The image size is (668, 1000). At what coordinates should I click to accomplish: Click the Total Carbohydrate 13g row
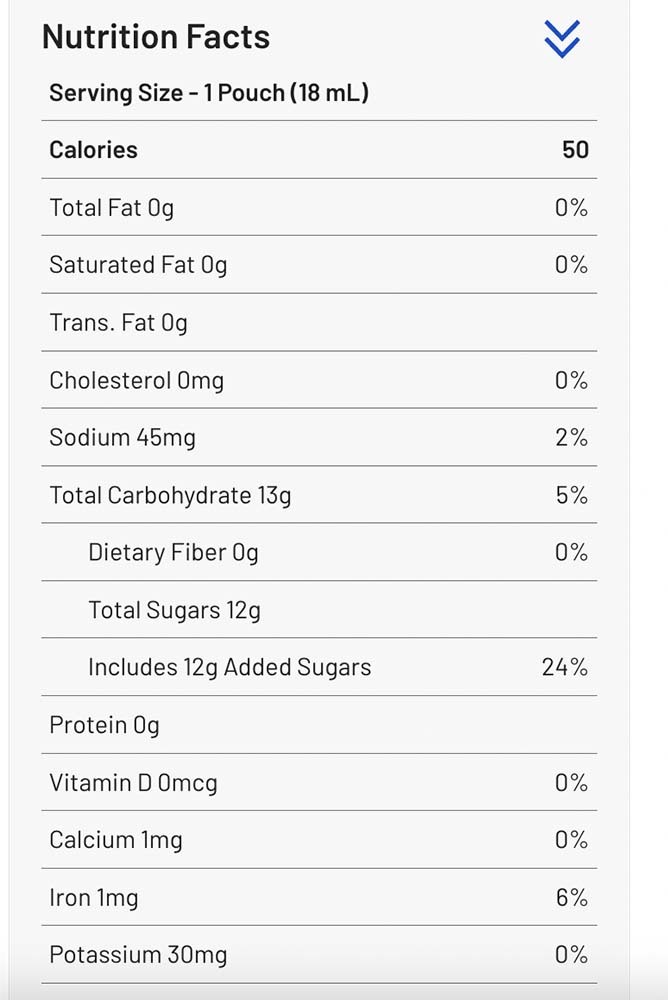pyautogui.click(x=170, y=496)
